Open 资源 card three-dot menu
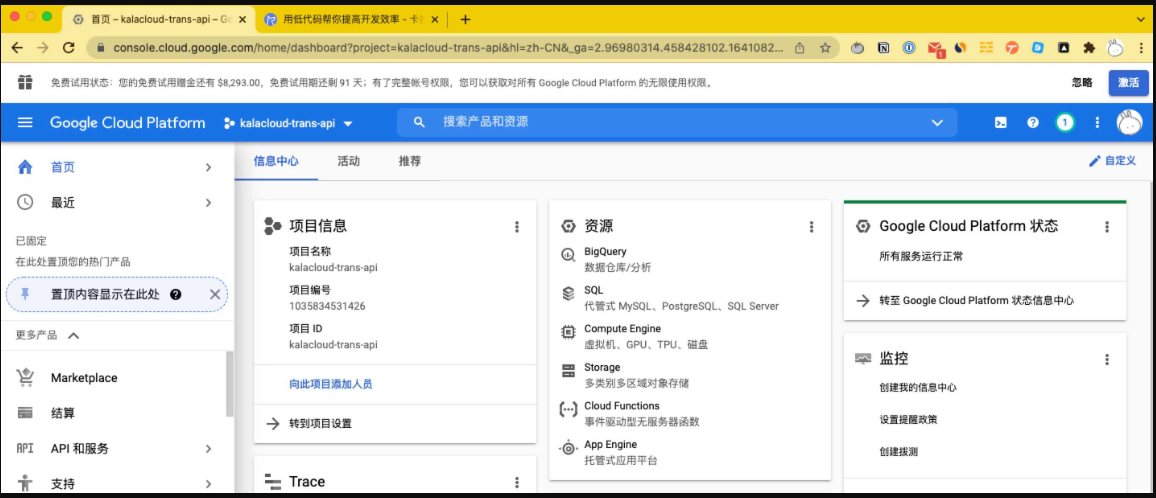This screenshot has width=1156, height=498. 812,226
